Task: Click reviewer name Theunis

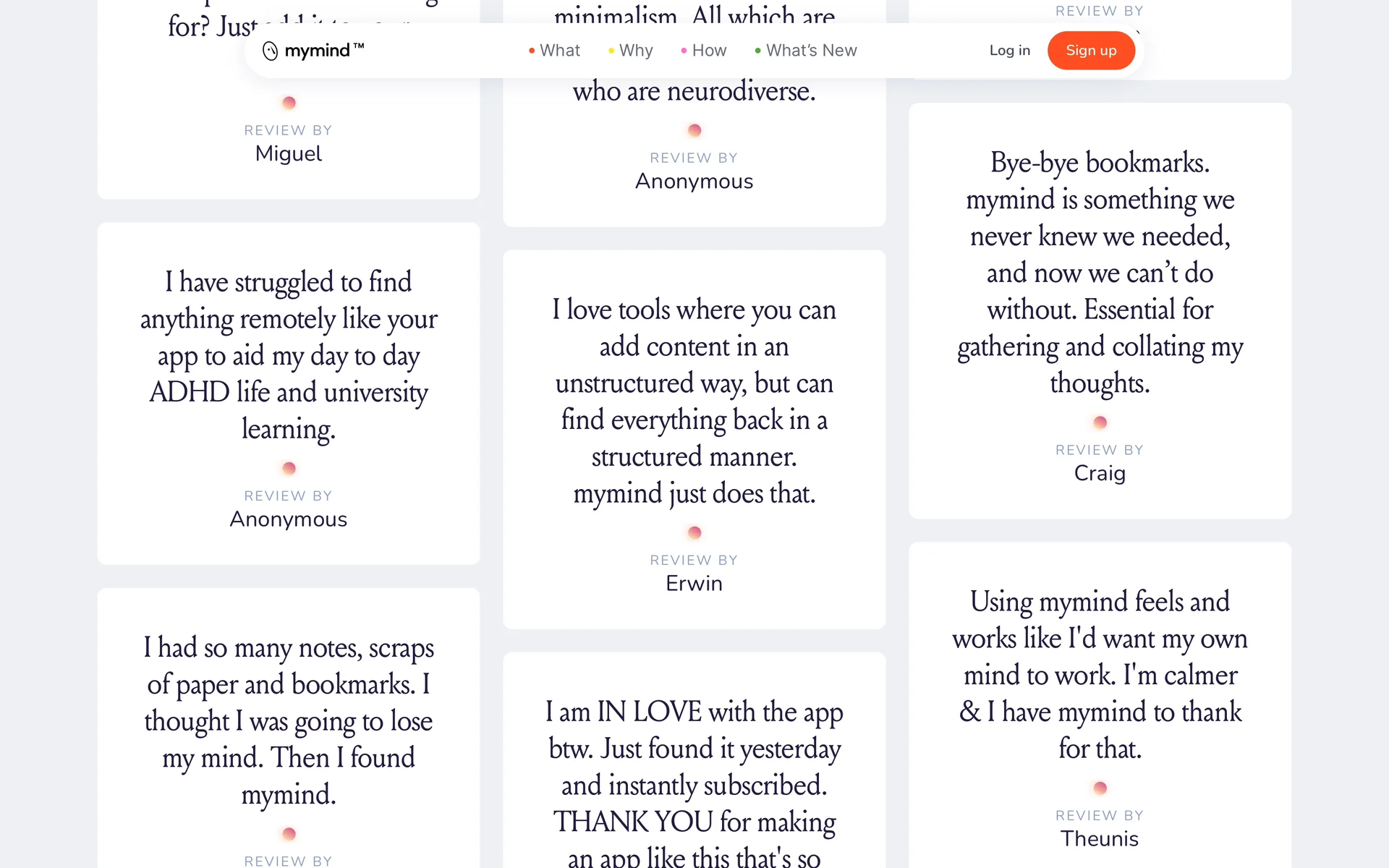Action: click(x=1100, y=839)
